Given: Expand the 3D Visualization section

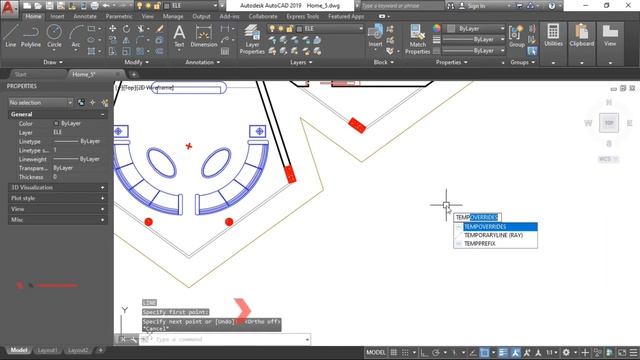Looking at the screenshot, I should point(58,188).
